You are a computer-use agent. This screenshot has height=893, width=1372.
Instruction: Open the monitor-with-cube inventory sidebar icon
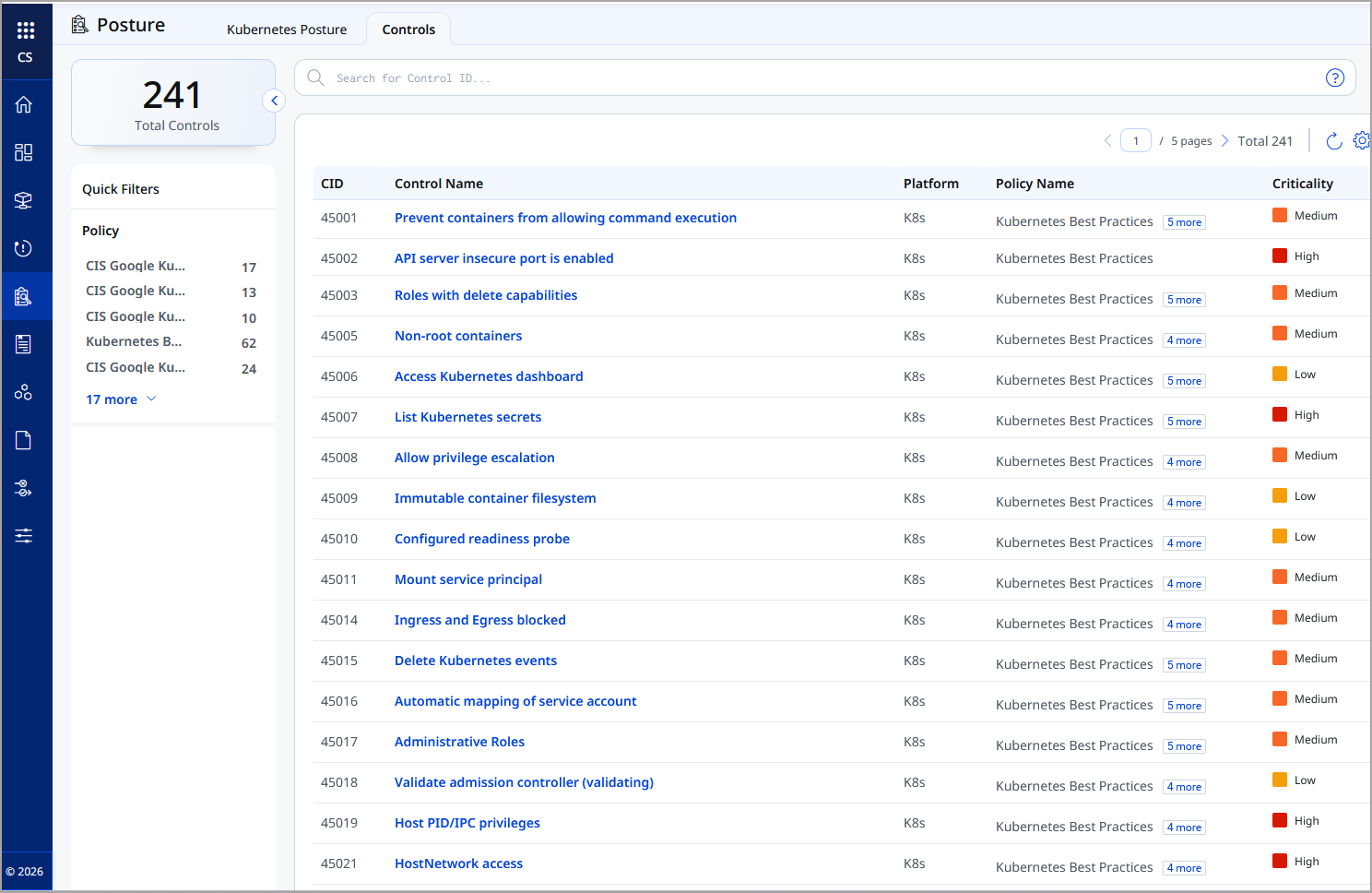click(24, 200)
